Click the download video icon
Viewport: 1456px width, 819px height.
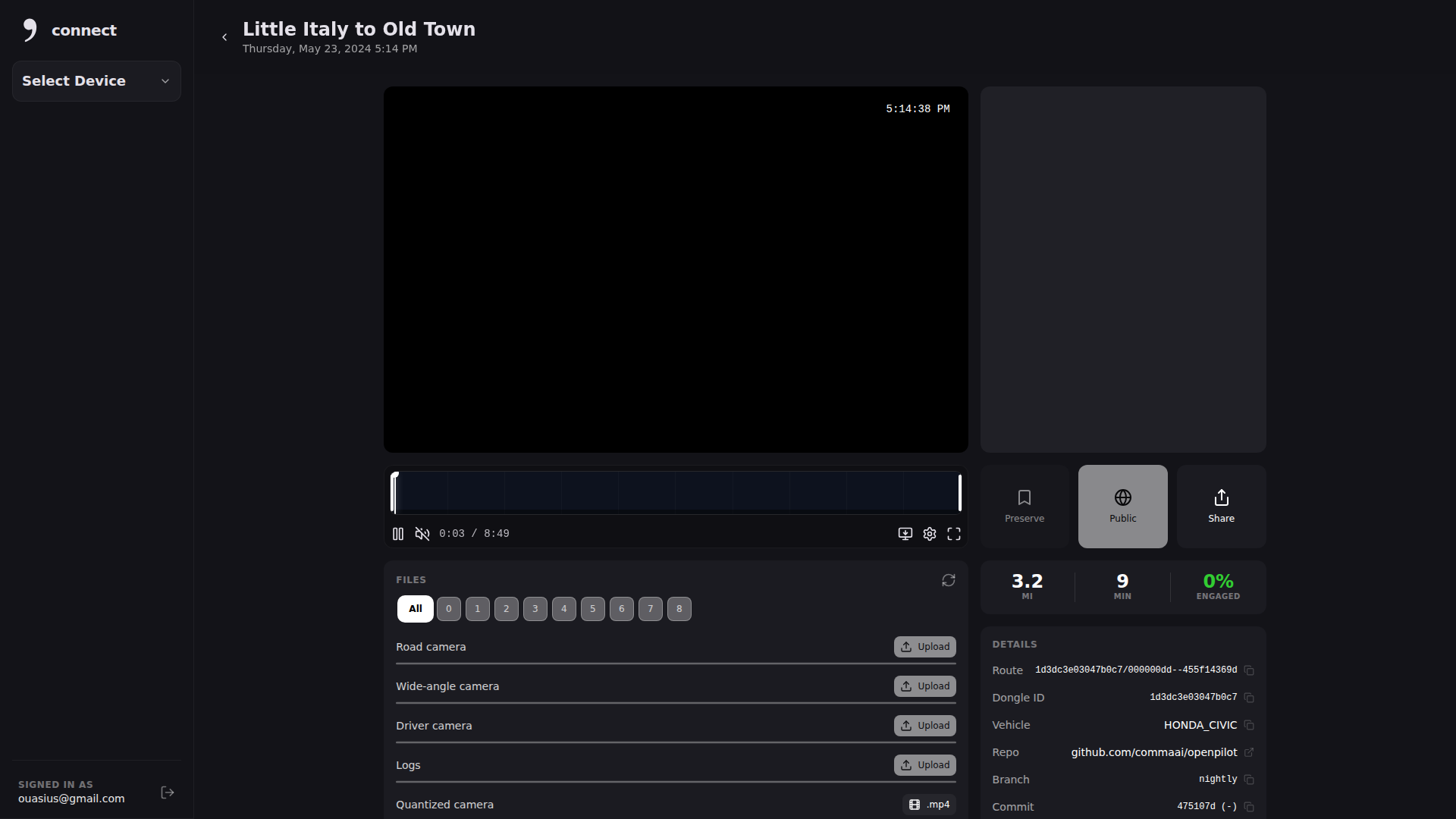click(905, 534)
